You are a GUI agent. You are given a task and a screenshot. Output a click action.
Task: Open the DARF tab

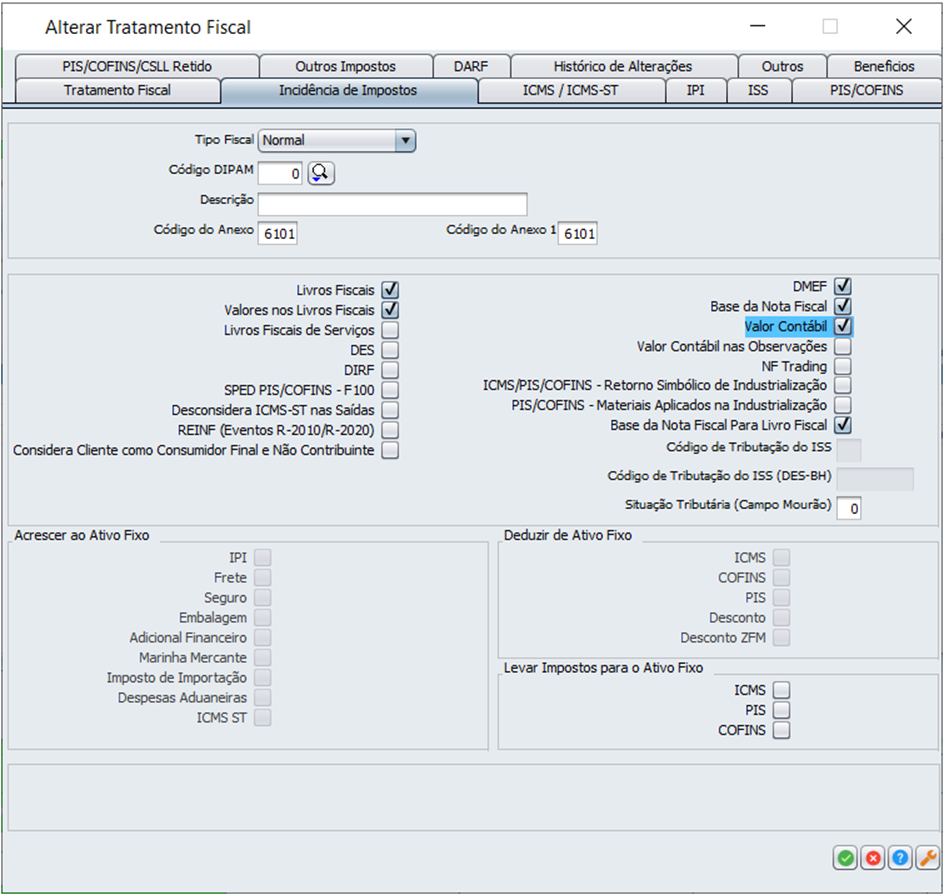[x=471, y=66]
